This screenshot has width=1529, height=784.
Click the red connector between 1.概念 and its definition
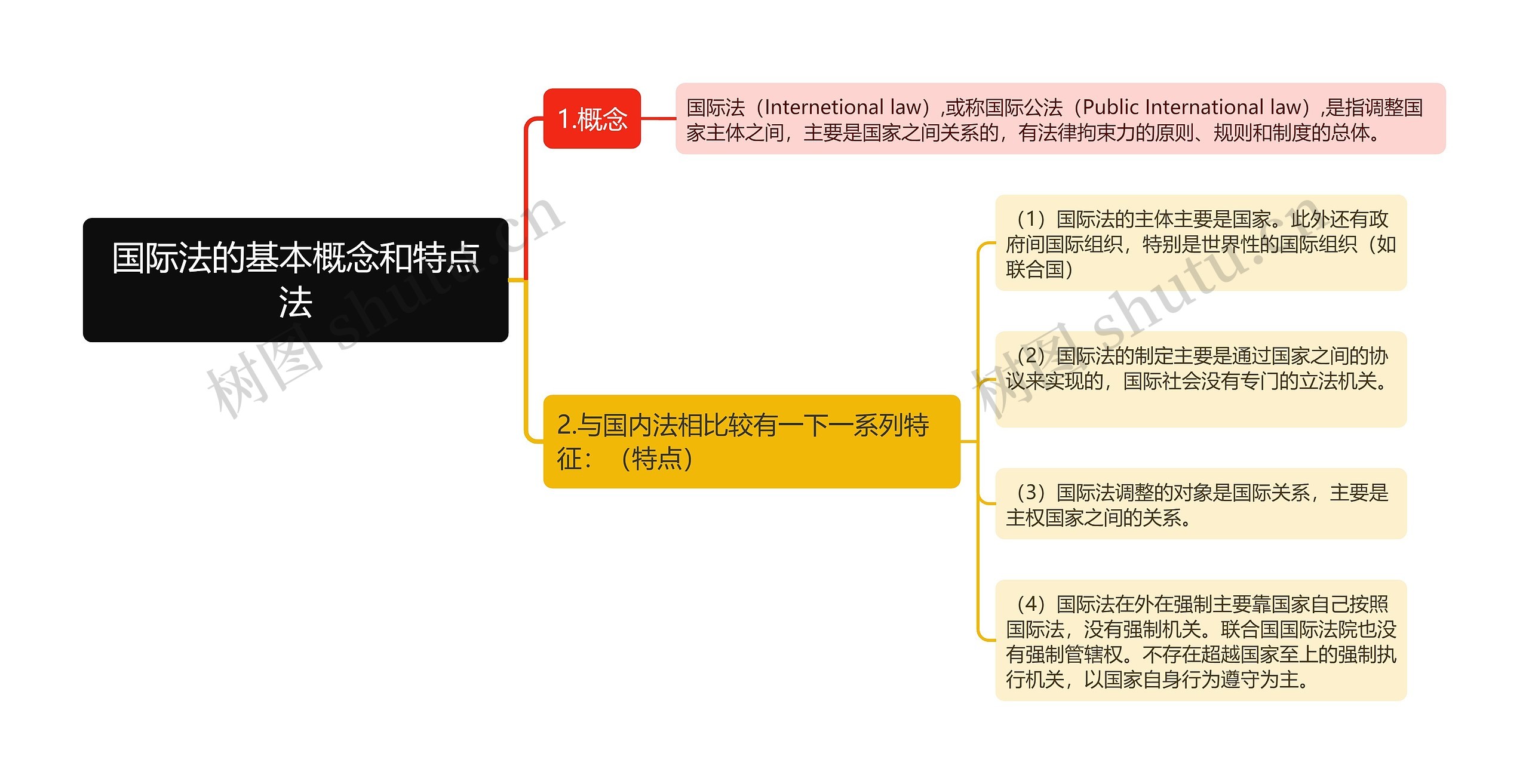coord(658,119)
